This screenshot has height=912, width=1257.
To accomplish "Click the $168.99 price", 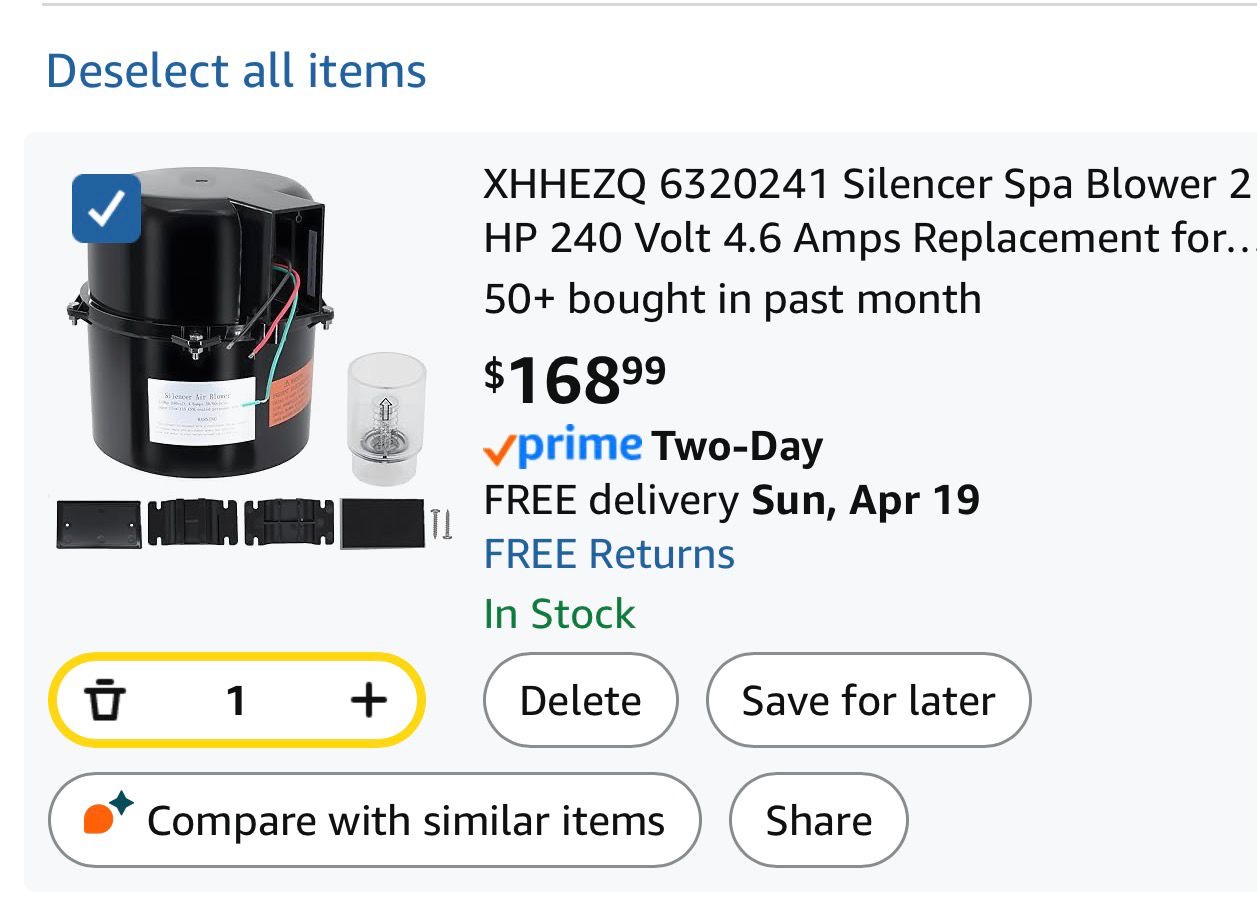I will pyautogui.click(x=574, y=379).
